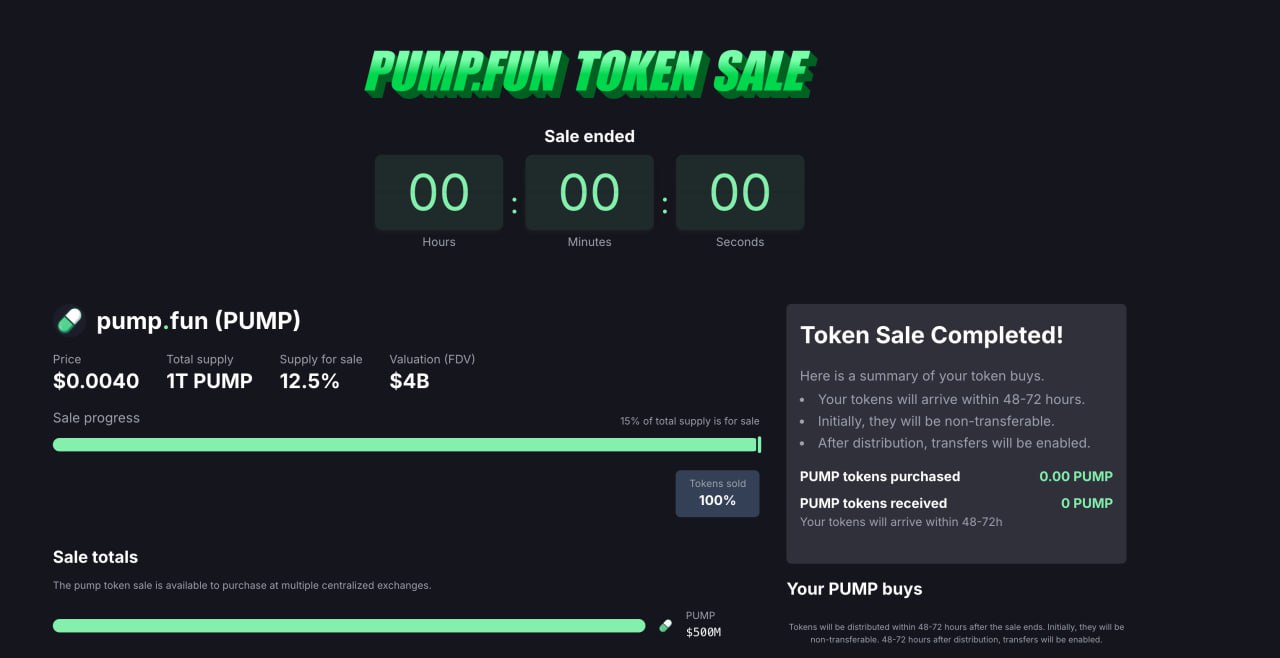Click the Sale totals green progress bar
This screenshot has width=1280, height=658.
click(349, 626)
